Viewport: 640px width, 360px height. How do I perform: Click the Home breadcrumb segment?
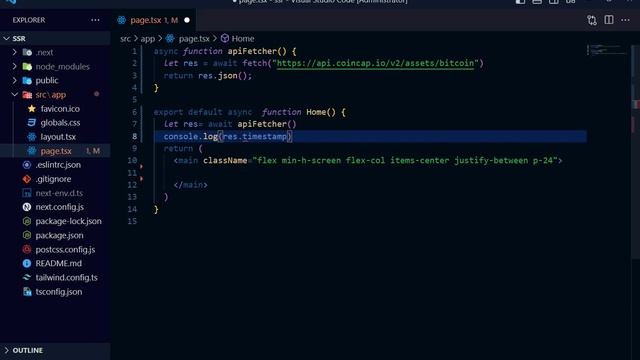[x=243, y=38]
